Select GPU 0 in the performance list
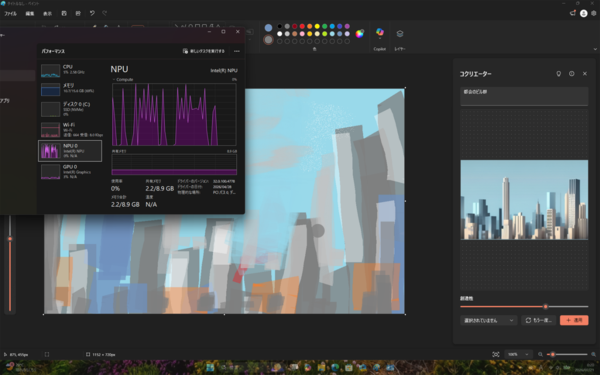The image size is (600, 375). (70, 171)
